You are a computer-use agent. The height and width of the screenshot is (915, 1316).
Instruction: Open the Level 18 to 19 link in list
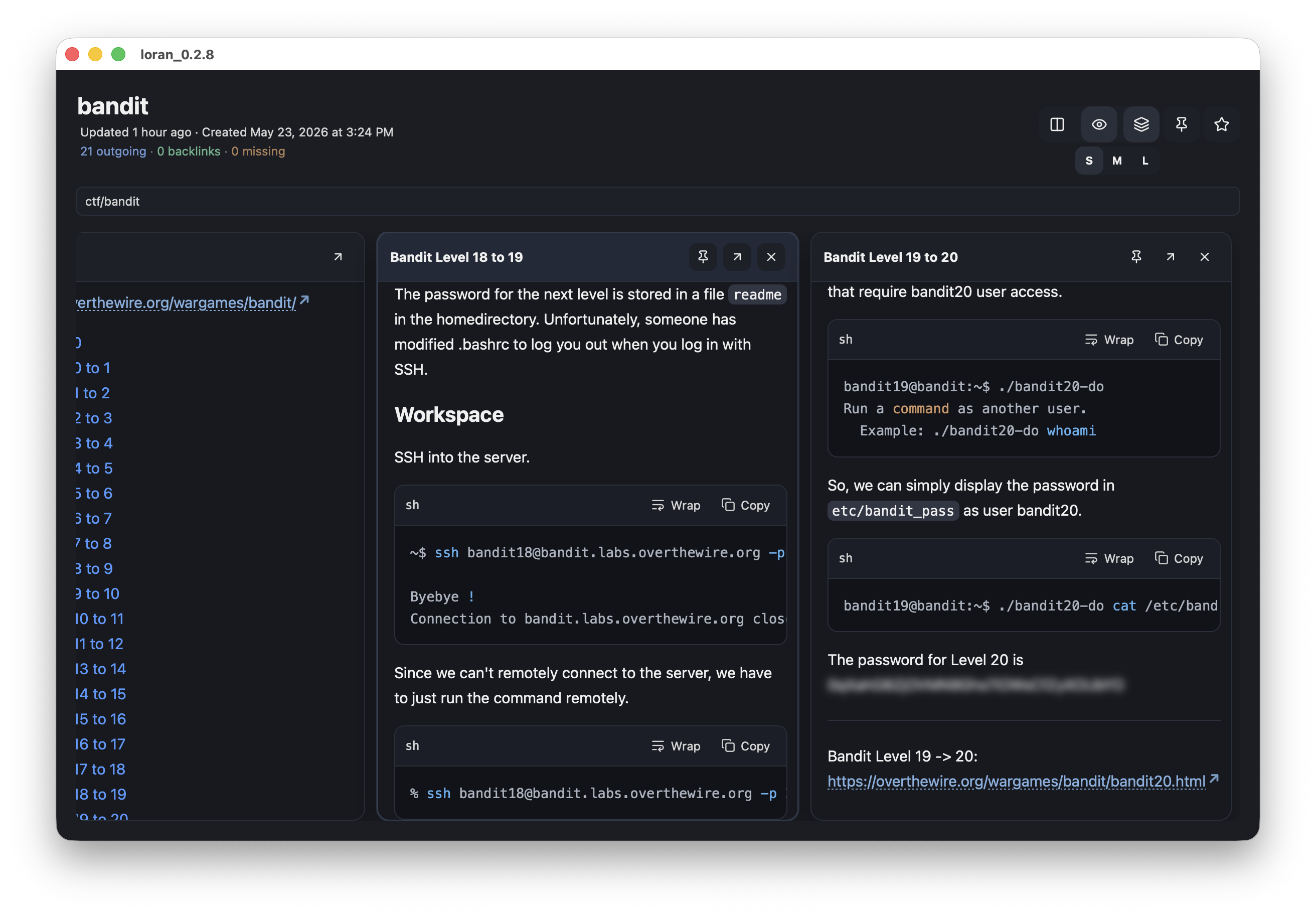[101, 794]
